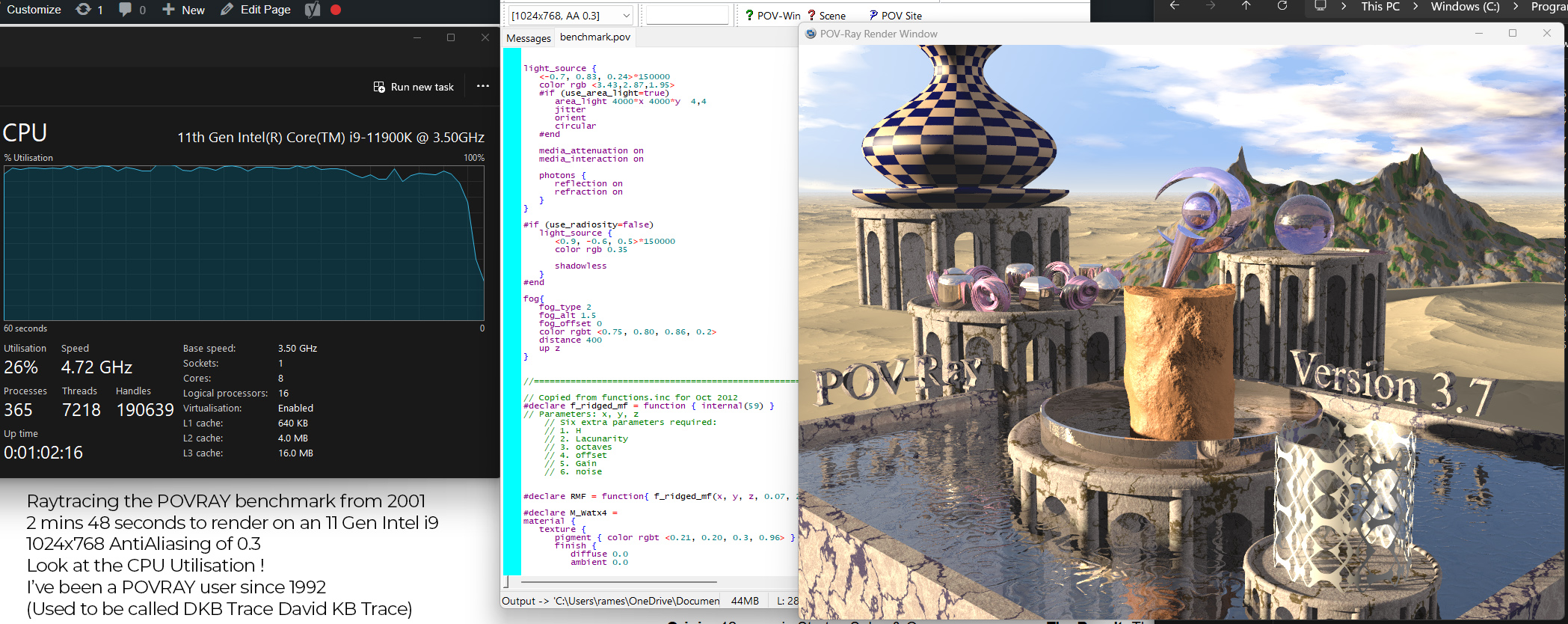Click the 26% utilisation value
The height and width of the screenshot is (624, 1568).
pyautogui.click(x=21, y=367)
